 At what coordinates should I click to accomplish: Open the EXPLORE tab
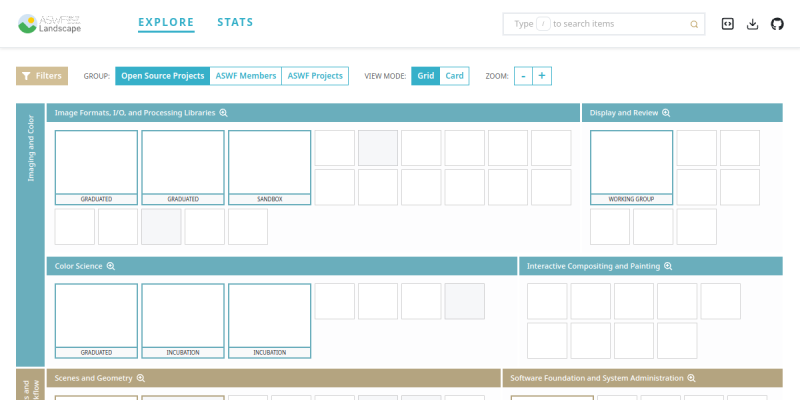coord(166,22)
